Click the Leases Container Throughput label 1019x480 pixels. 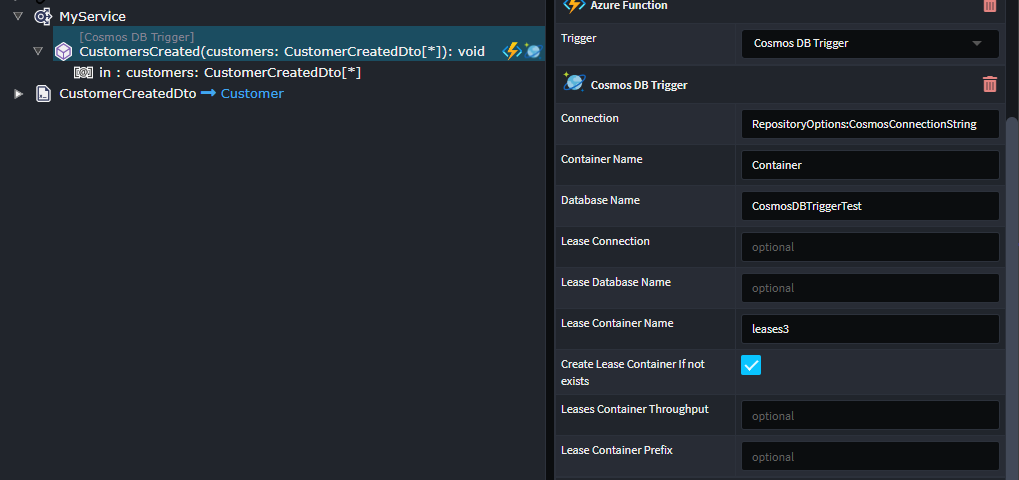coord(634,409)
